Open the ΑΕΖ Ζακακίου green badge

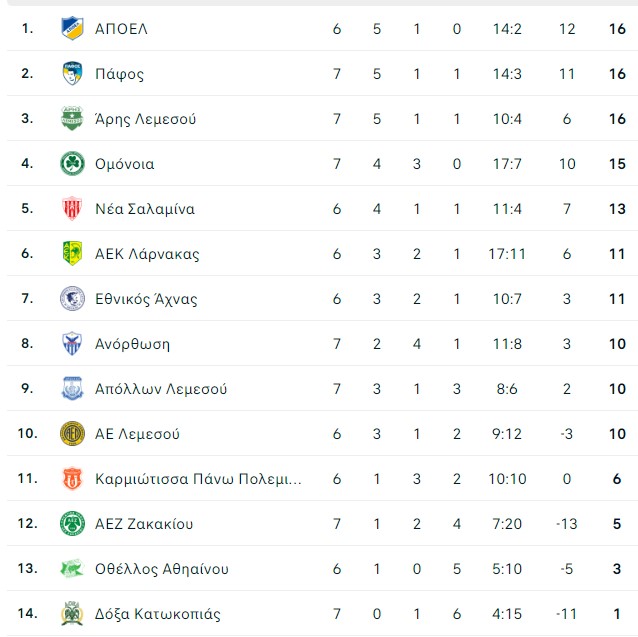[x=72, y=524]
